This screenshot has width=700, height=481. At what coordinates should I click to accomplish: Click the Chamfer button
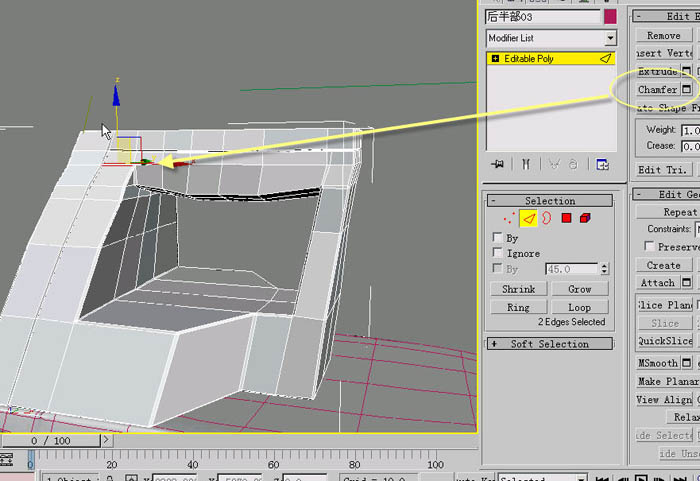(658, 89)
